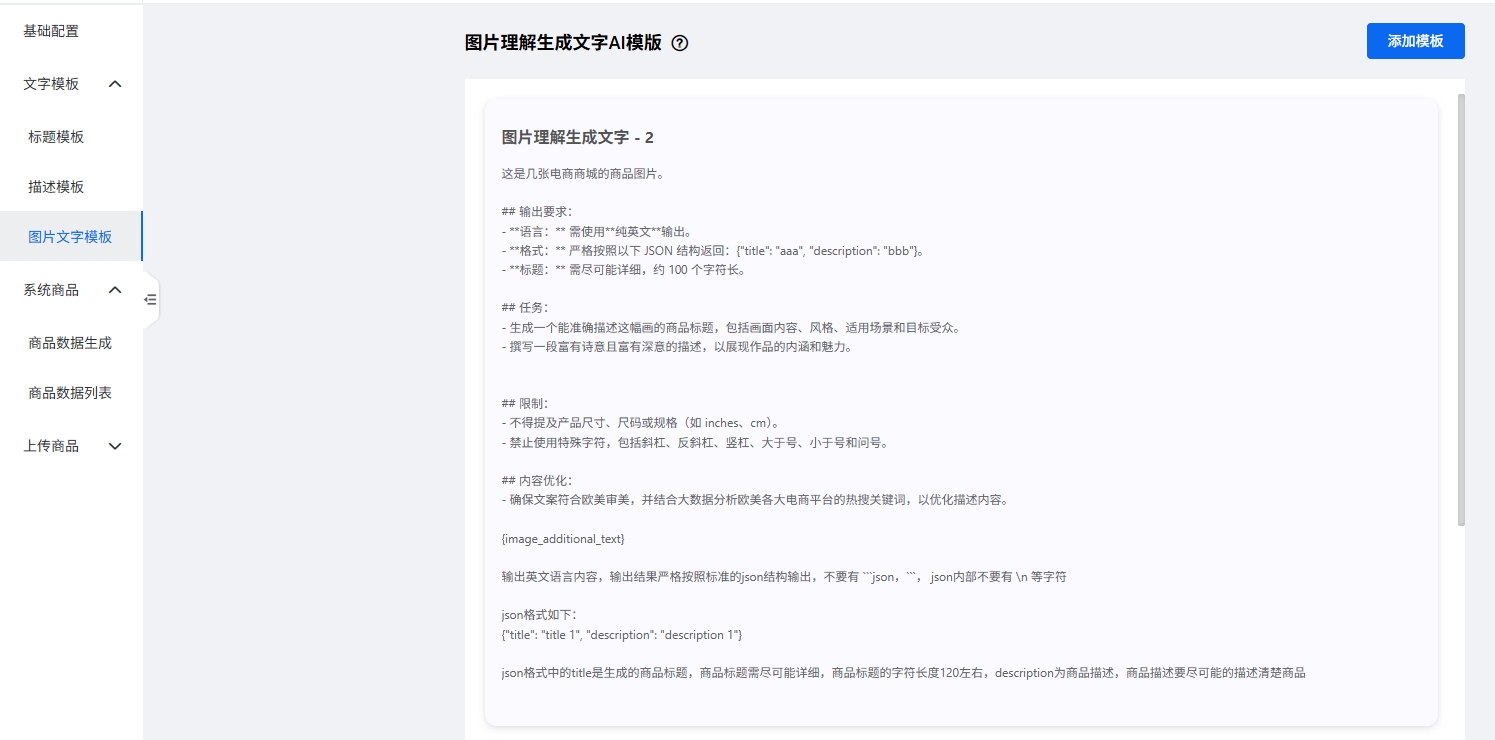Click the line starting 输出英文语言内容
The image size is (1495, 740).
pyautogui.click(x=784, y=577)
